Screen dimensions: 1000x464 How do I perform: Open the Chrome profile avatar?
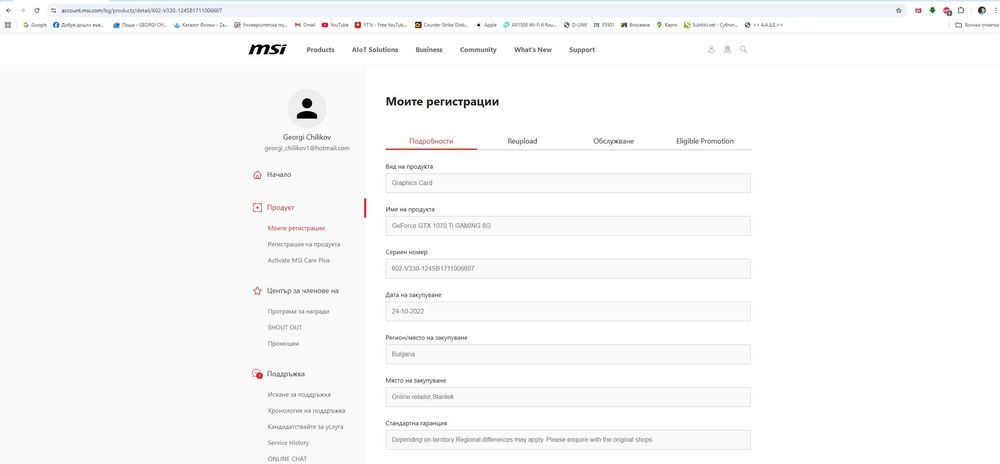[982, 10]
